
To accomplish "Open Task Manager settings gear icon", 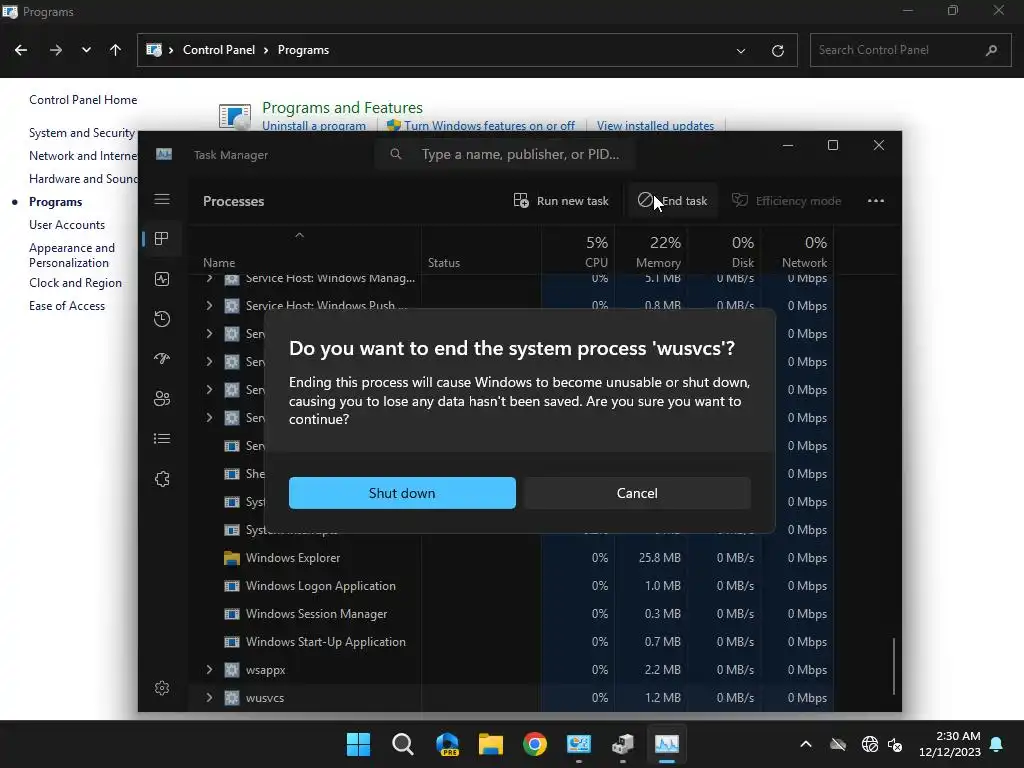I will [162, 688].
